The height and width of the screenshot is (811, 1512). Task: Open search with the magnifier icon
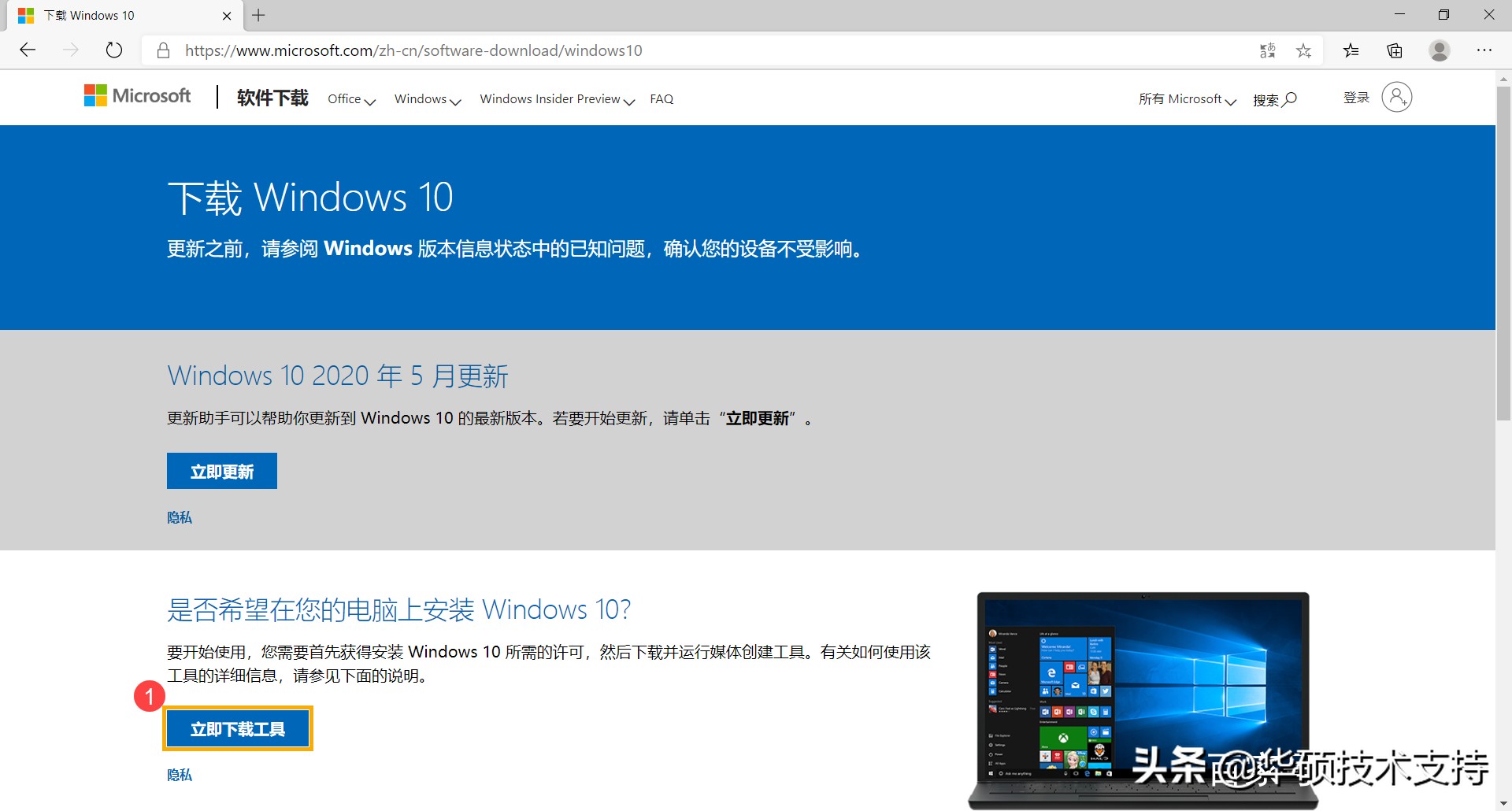pos(1290,98)
